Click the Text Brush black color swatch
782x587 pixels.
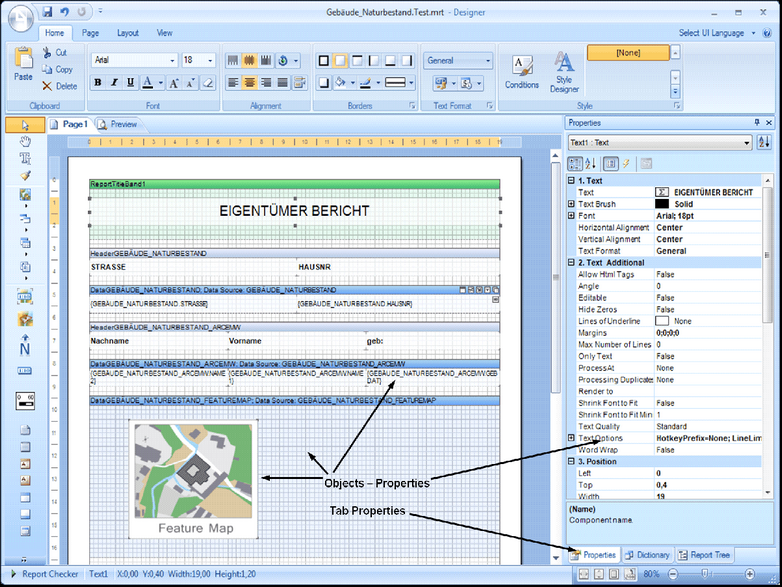tap(662, 204)
